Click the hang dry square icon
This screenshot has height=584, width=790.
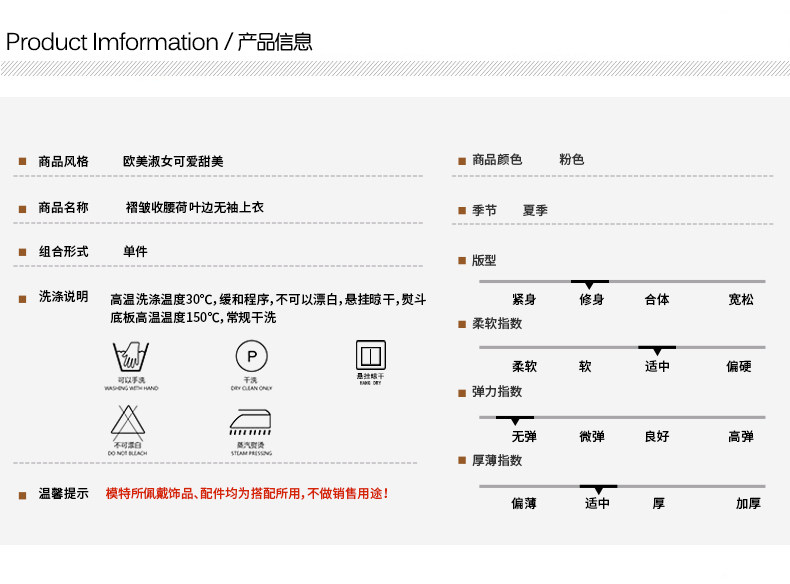coord(371,355)
